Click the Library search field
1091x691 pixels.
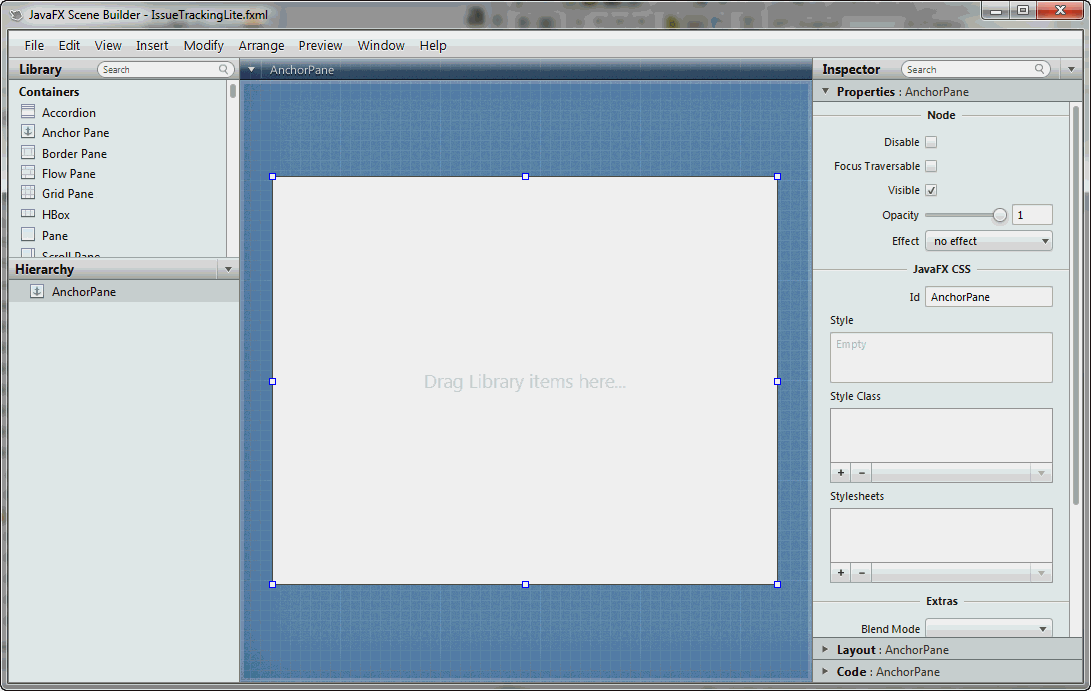166,69
